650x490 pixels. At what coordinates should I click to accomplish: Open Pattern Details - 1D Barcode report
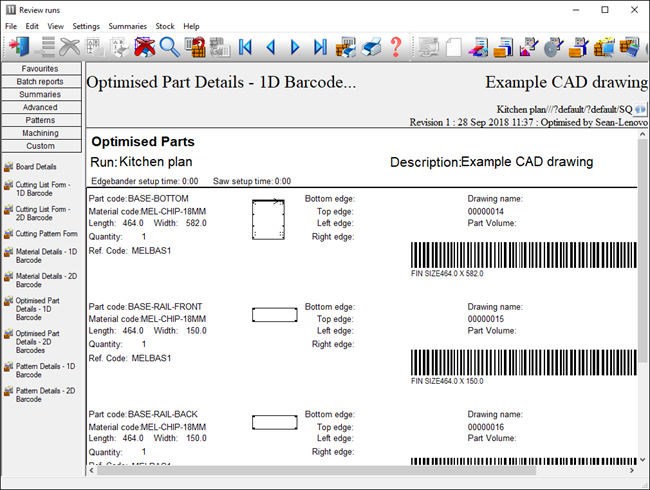point(44,371)
